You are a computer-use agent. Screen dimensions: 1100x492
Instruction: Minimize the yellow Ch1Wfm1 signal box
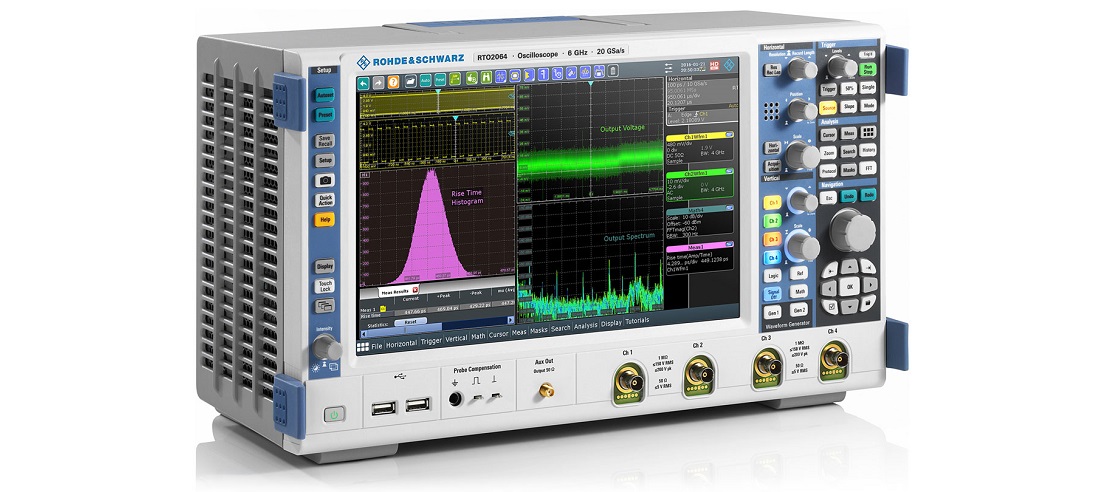pos(729,135)
